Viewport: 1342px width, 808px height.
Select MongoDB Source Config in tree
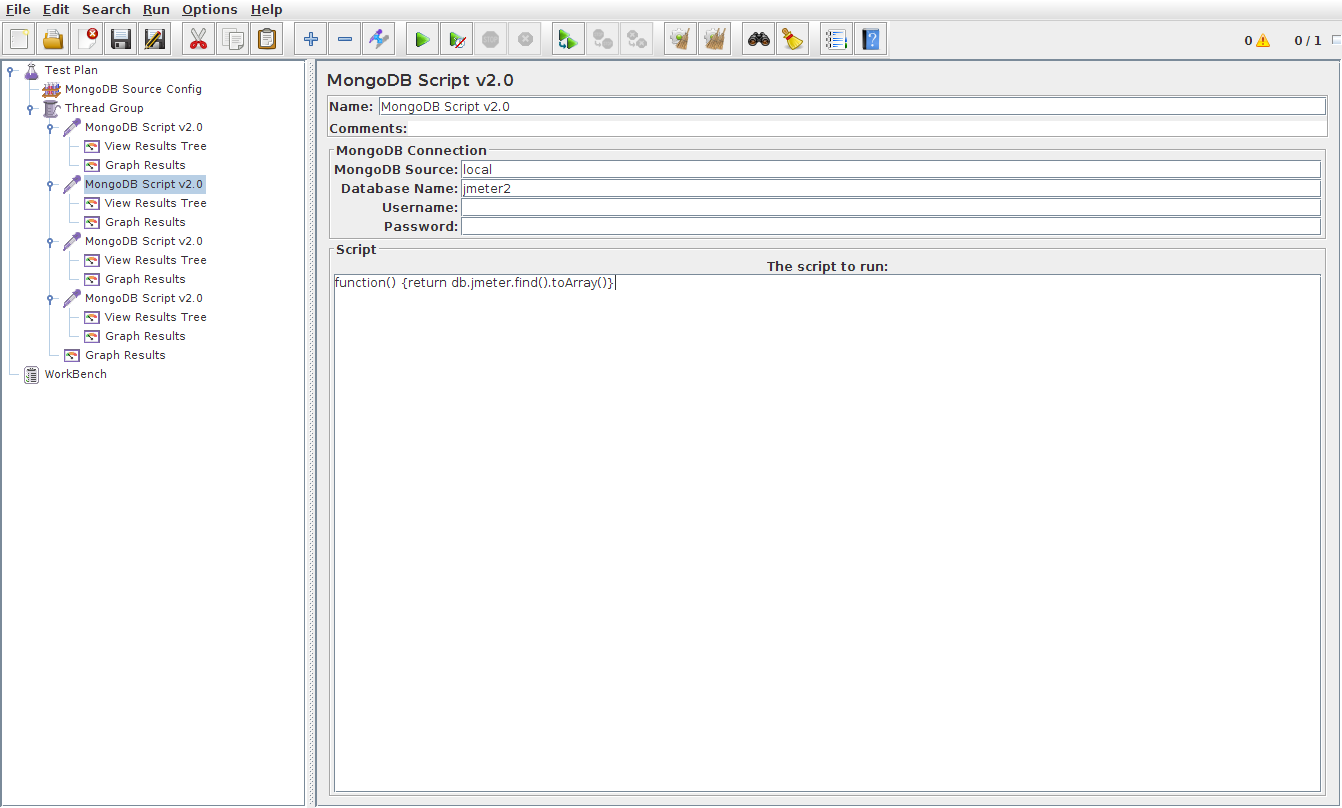tap(133, 89)
